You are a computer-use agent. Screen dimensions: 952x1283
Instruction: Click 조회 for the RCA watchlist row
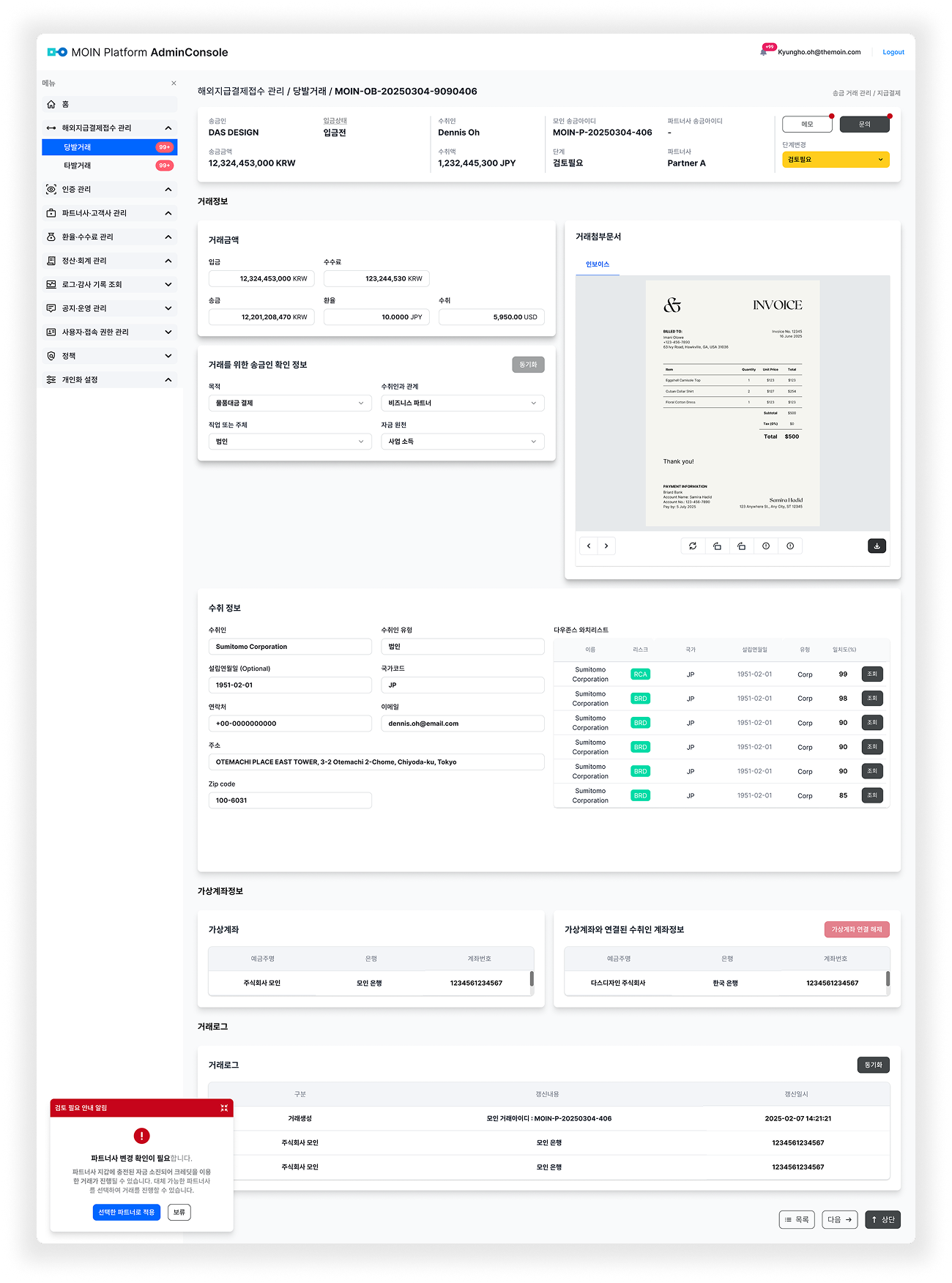(x=872, y=674)
